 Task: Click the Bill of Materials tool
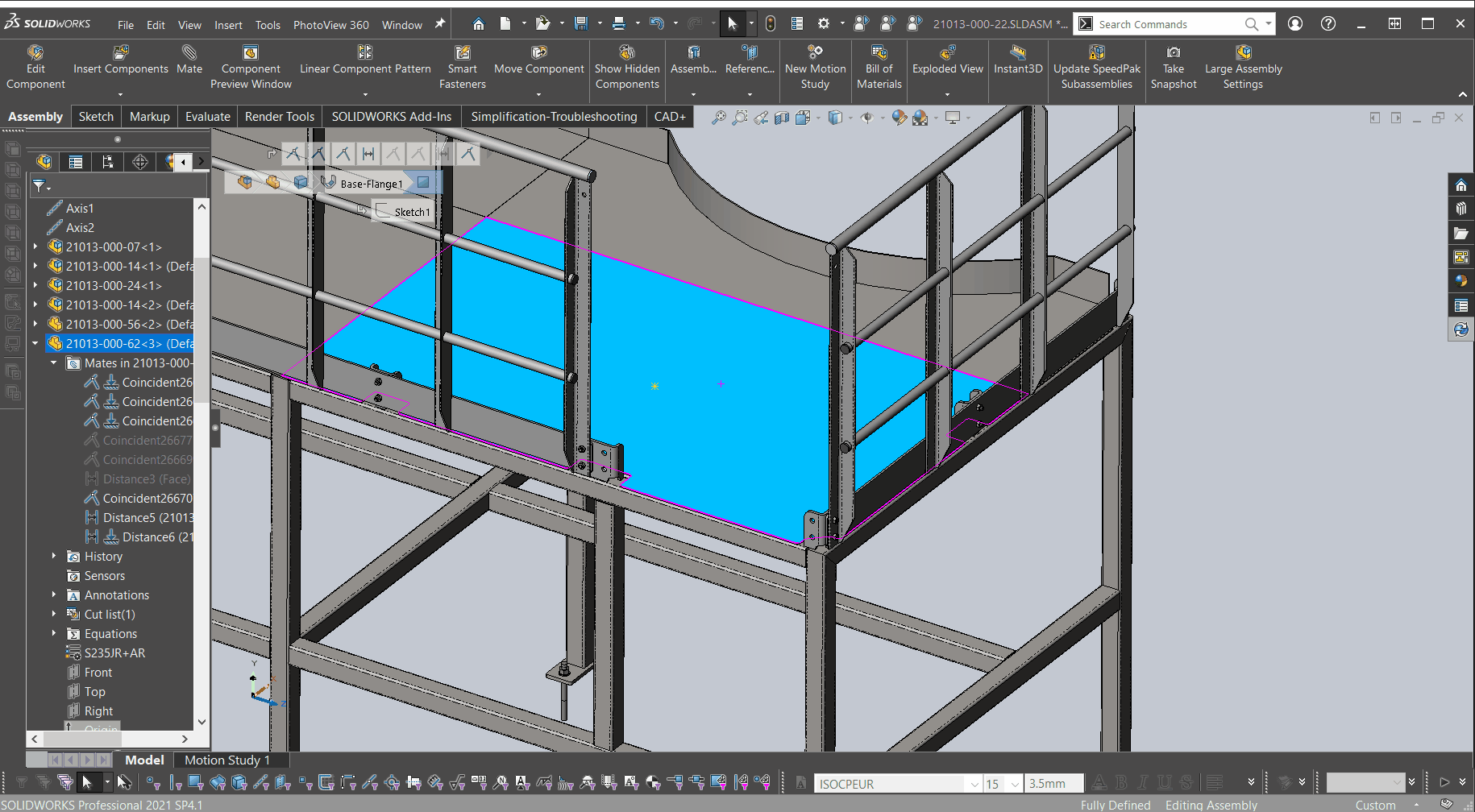tap(879, 68)
